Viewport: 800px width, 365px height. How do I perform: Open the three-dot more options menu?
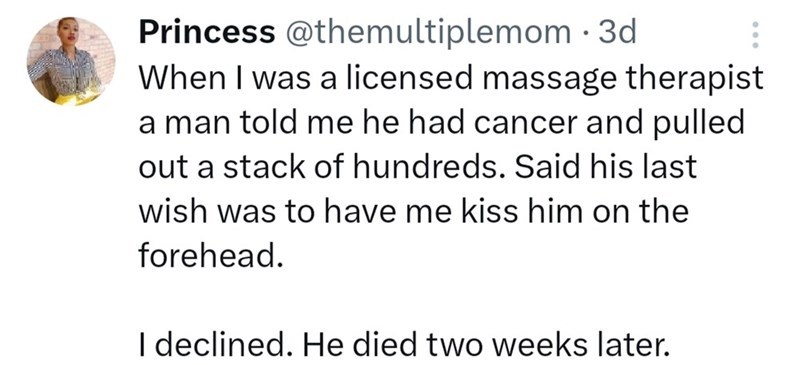(x=756, y=34)
